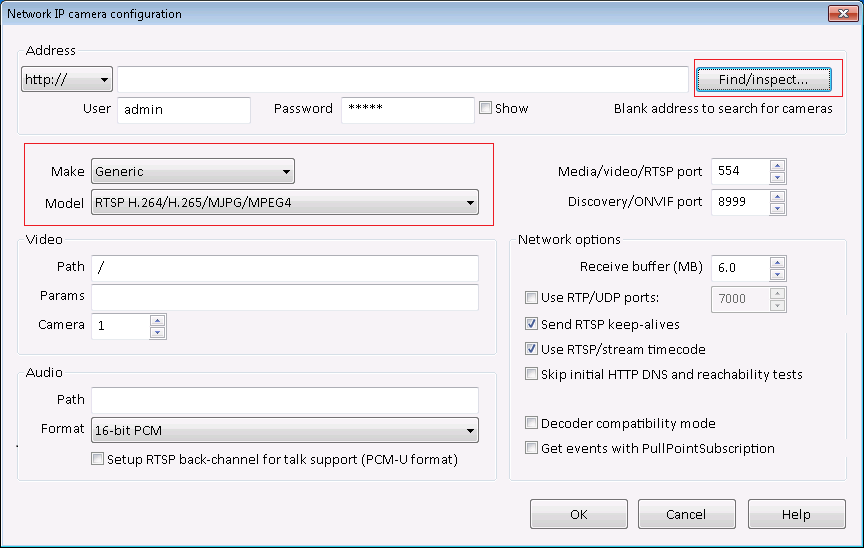Screen dimensions: 864x548
Task: Enable RTSP back-channel for talk support
Action: click(x=97, y=460)
